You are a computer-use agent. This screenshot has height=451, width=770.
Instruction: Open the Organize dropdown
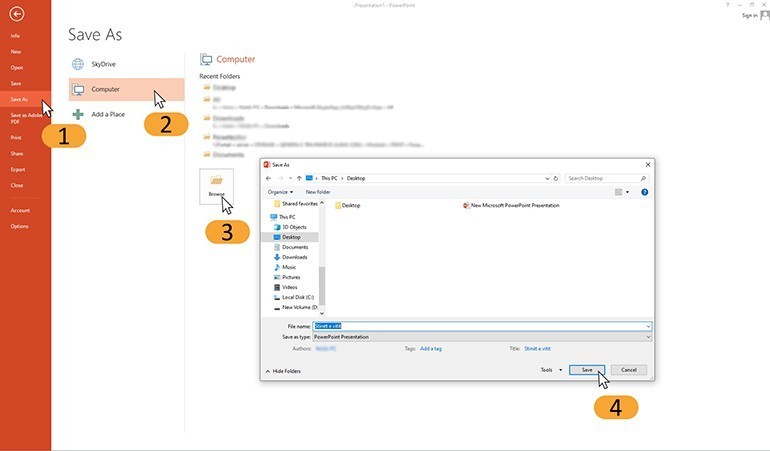tap(280, 192)
